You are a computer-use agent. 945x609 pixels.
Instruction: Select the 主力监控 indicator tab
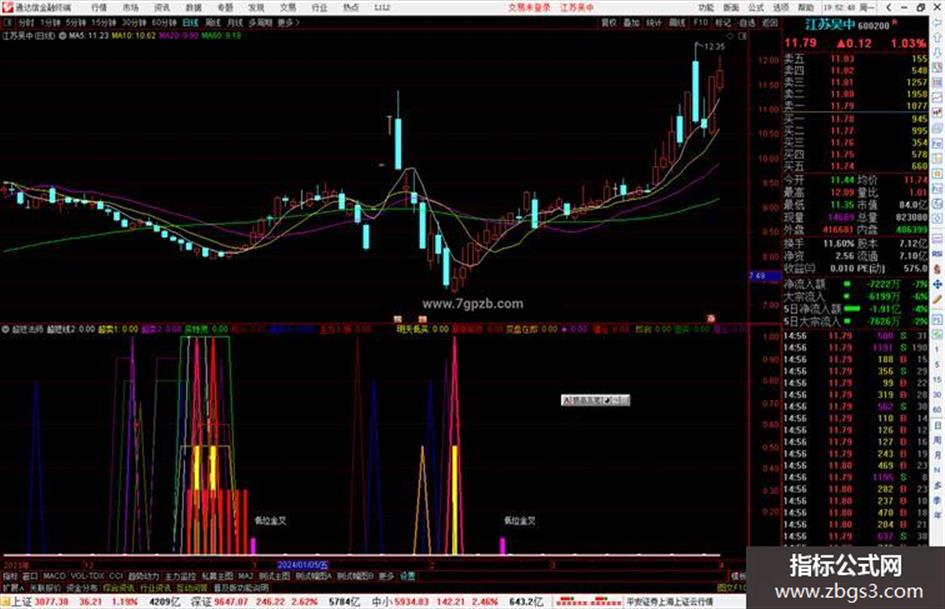[x=180, y=576]
